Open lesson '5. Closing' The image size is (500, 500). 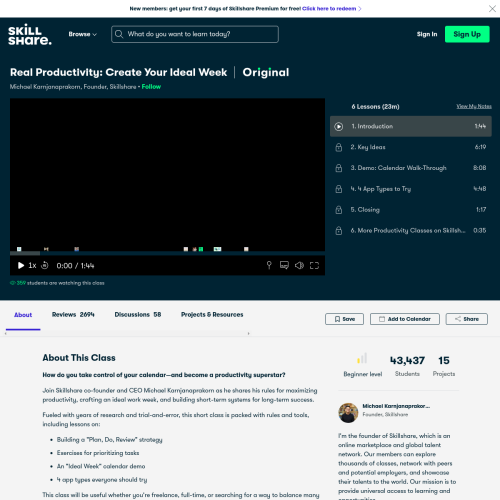pos(411,210)
